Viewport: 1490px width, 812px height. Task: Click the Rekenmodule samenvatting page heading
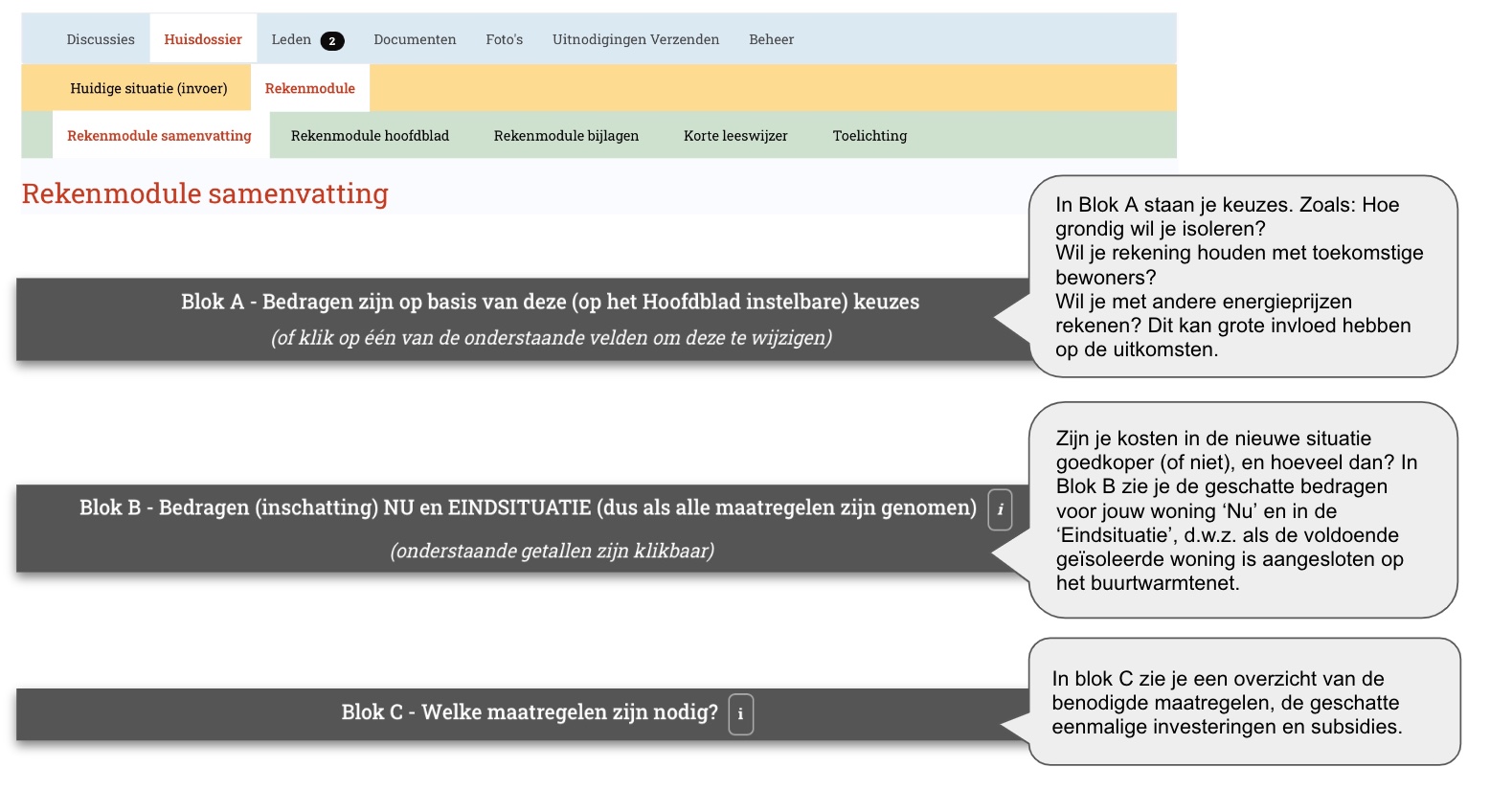point(205,193)
